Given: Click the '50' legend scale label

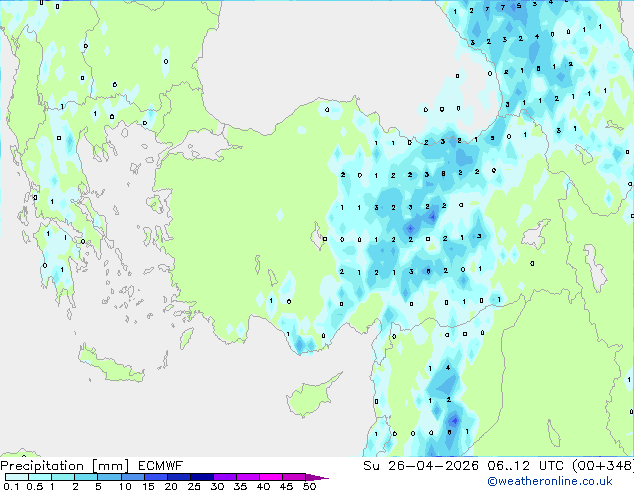Looking at the screenshot, I should 309,486.
